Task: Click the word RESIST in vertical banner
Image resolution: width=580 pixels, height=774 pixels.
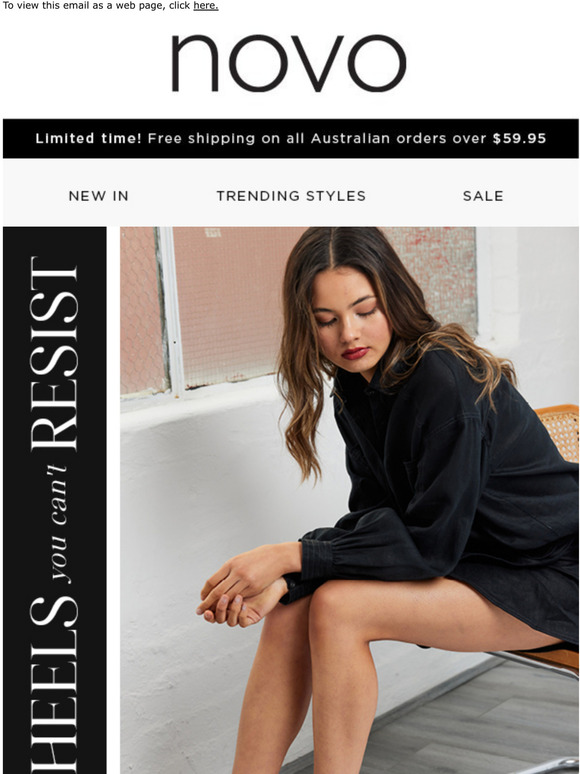Action: pyautogui.click(x=54, y=353)
